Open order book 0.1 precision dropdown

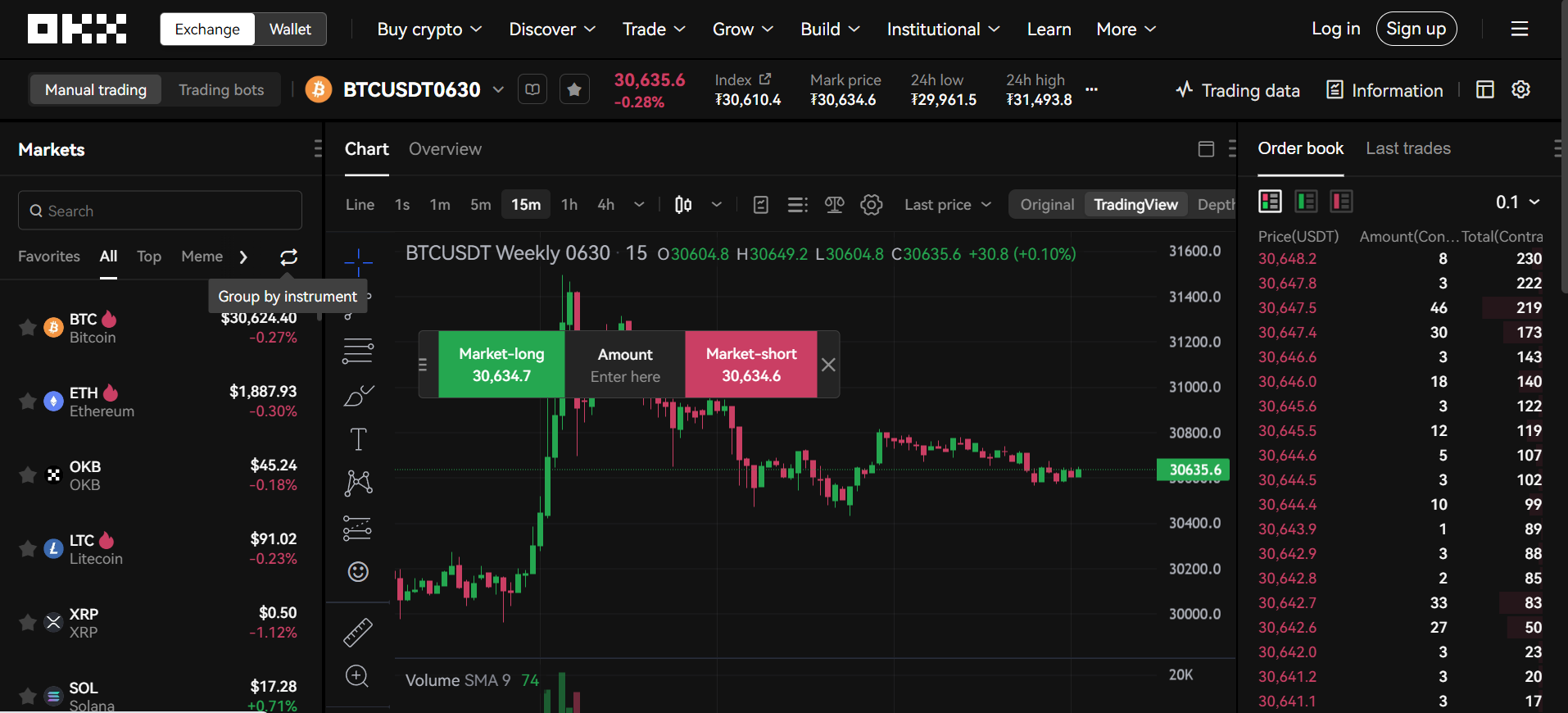click(1517, 202)
